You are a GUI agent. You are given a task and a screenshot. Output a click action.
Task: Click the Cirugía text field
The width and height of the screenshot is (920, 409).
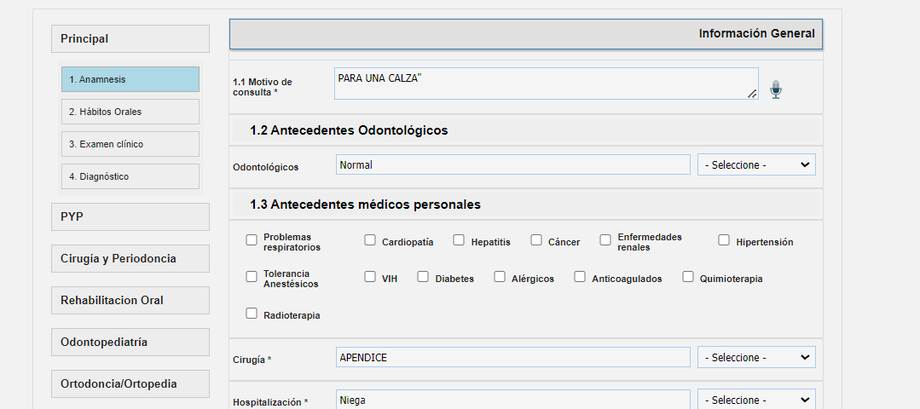513,357
